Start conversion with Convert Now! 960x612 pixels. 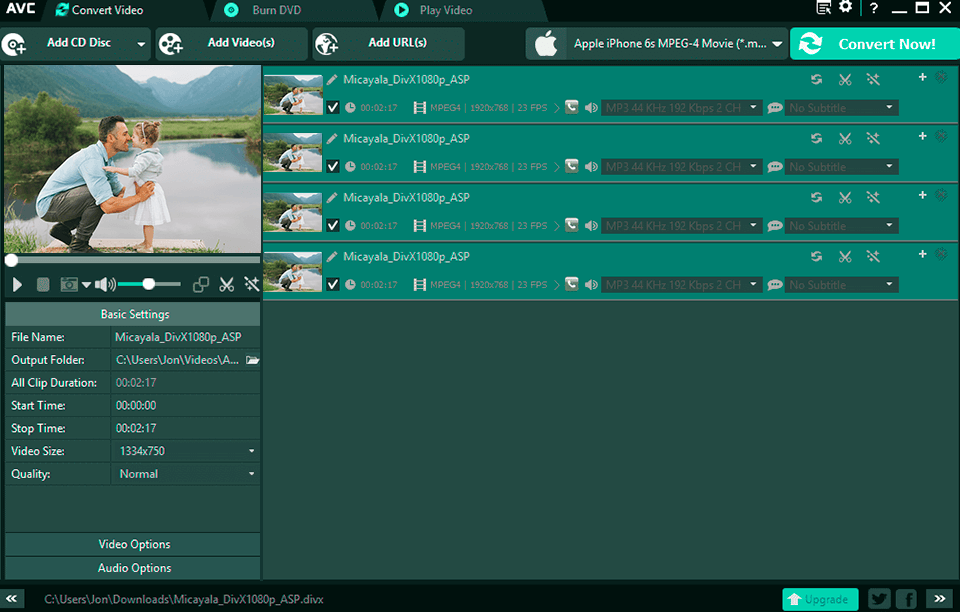coord(884,44)
